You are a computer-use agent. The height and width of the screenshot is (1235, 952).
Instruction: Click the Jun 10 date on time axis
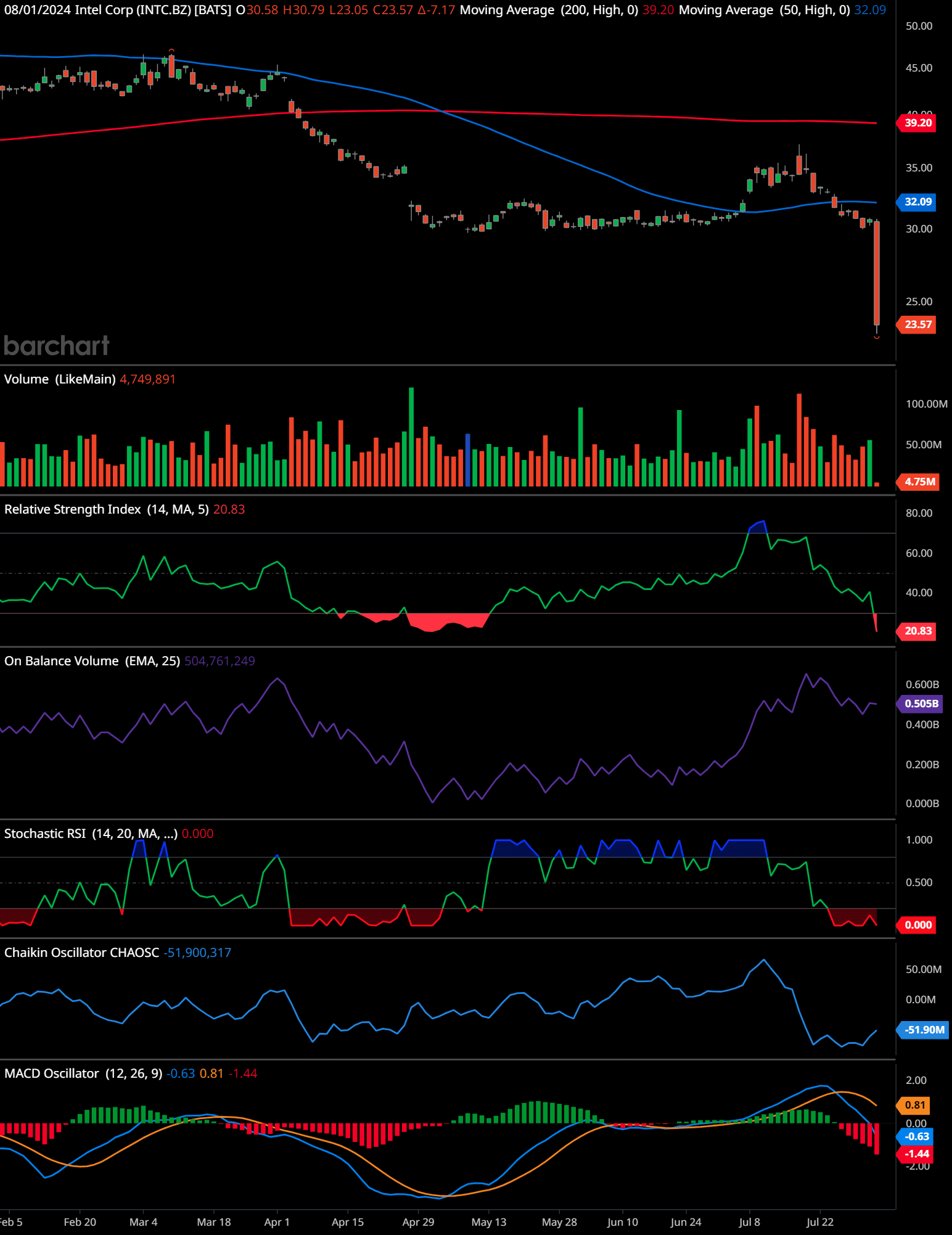tap(623, 1222)
